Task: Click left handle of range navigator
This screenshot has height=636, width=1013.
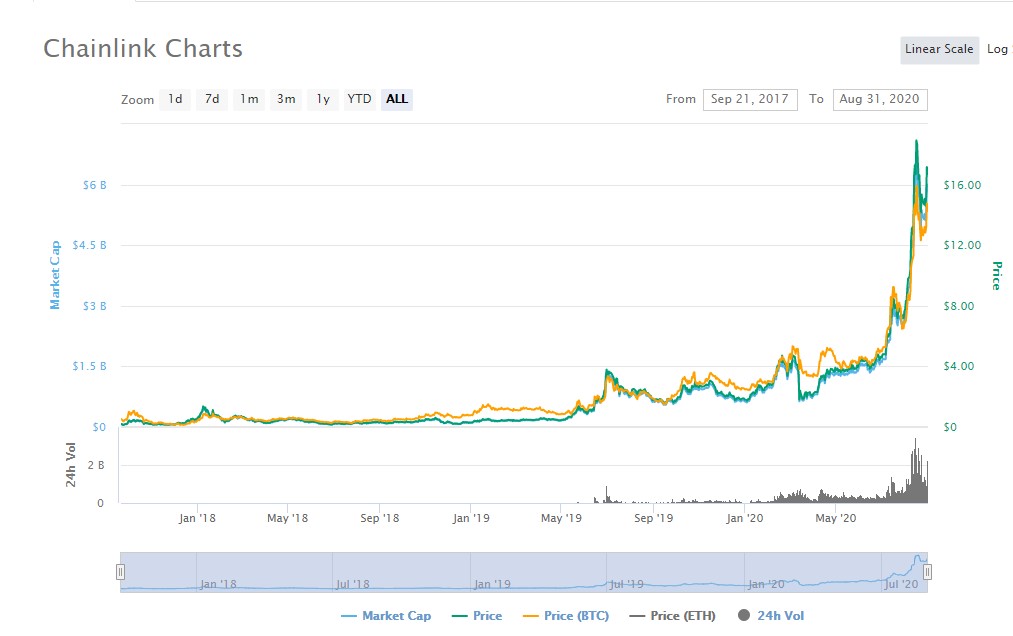Action: click(120, 572)
